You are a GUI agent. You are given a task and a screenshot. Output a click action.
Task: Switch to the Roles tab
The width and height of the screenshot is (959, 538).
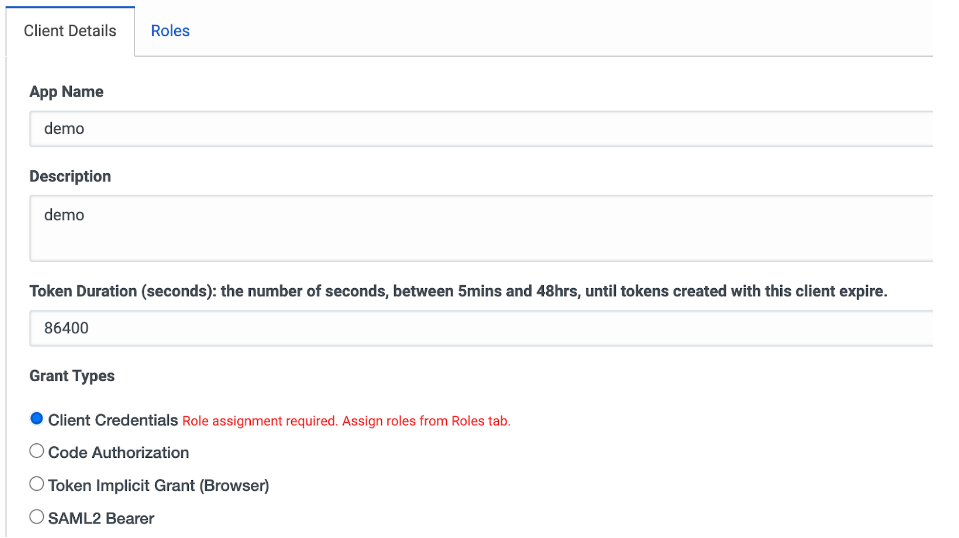[x=170, y=31]
